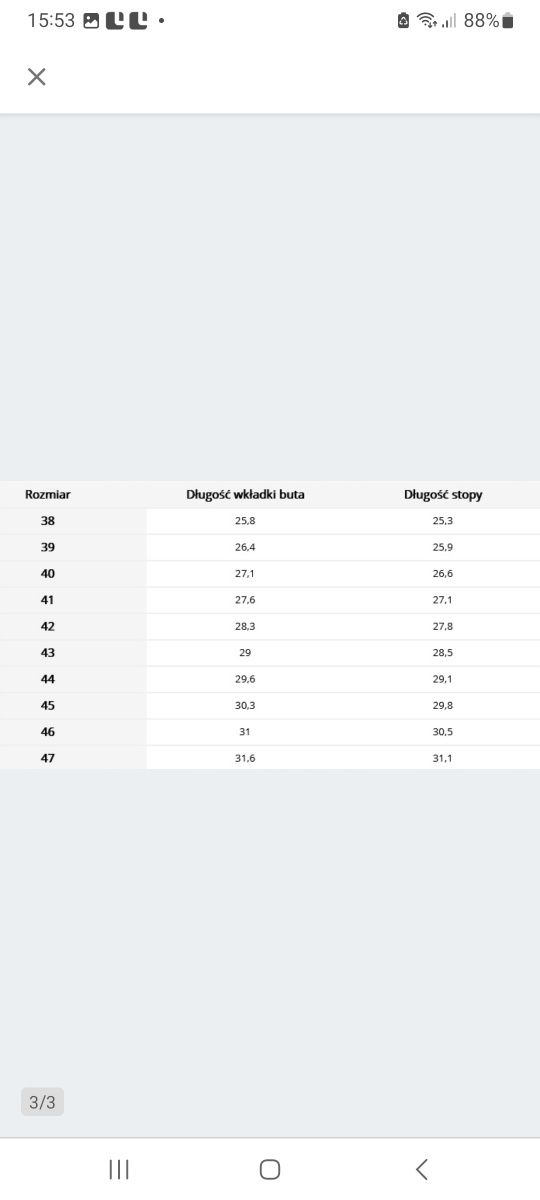Tap insole length 30,3 for size 45
The height and width of the screenshot is (1200, 540).
point(245,705)
